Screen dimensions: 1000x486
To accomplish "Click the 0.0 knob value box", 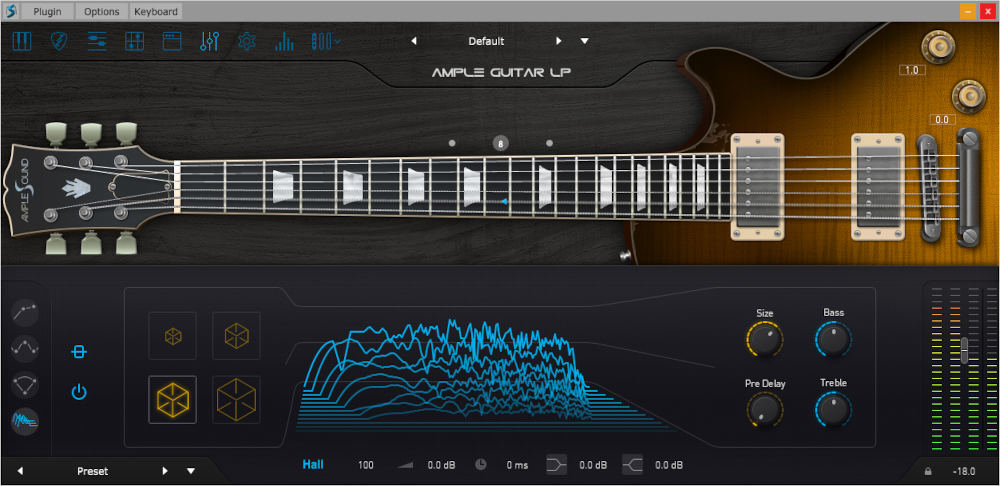I will click(943, 119).
